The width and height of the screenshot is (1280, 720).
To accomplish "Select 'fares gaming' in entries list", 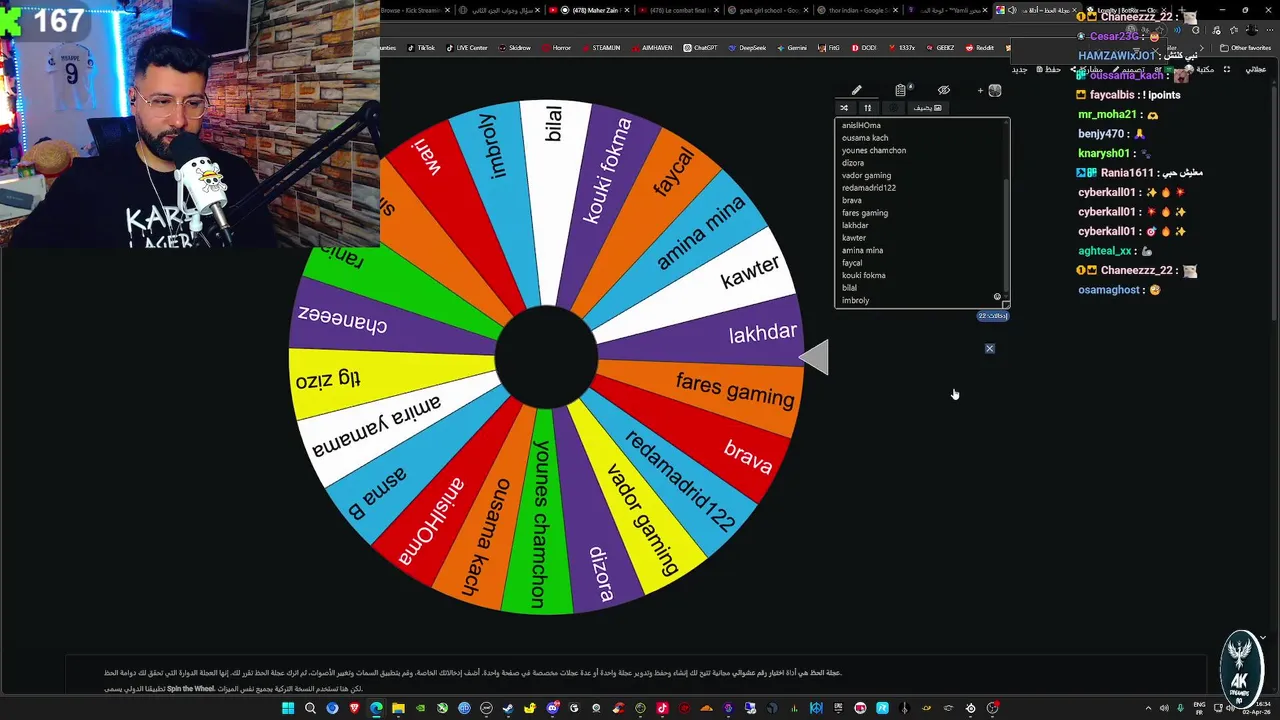I will (x=865, y=213).
